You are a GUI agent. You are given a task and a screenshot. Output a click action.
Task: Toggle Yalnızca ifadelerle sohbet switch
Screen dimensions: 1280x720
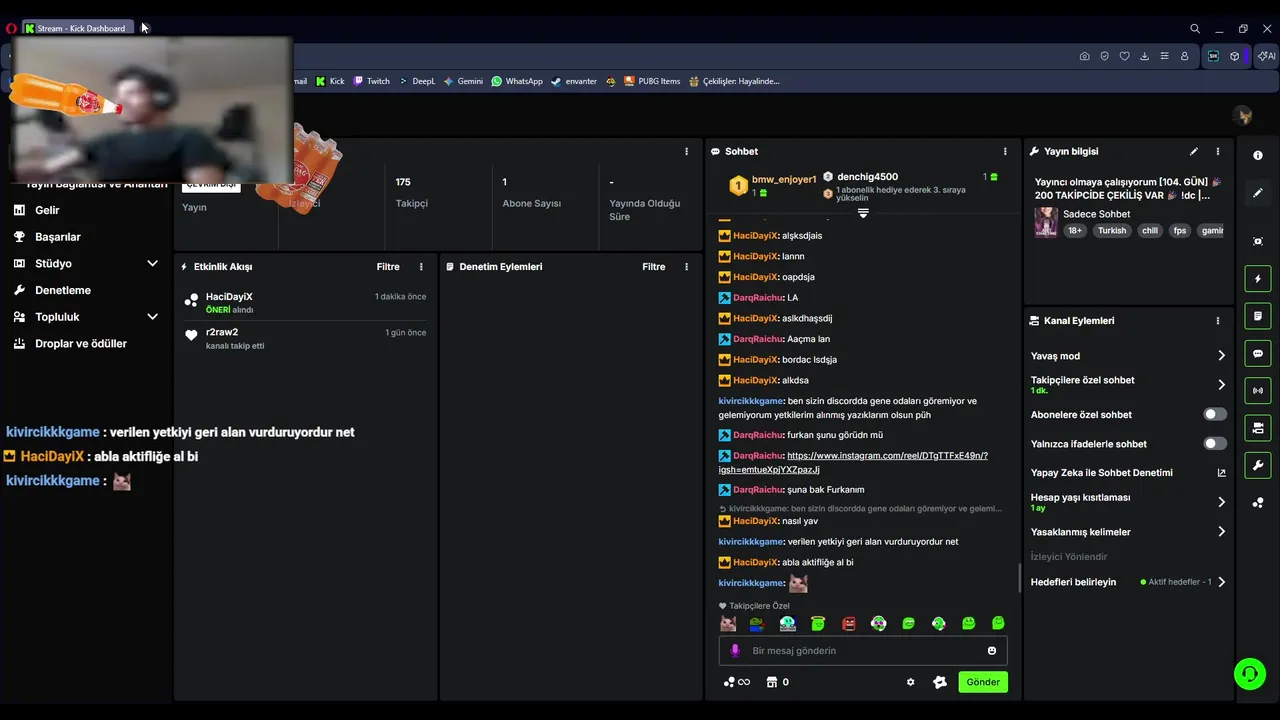pyautogui.click(x=1215, y=443)
